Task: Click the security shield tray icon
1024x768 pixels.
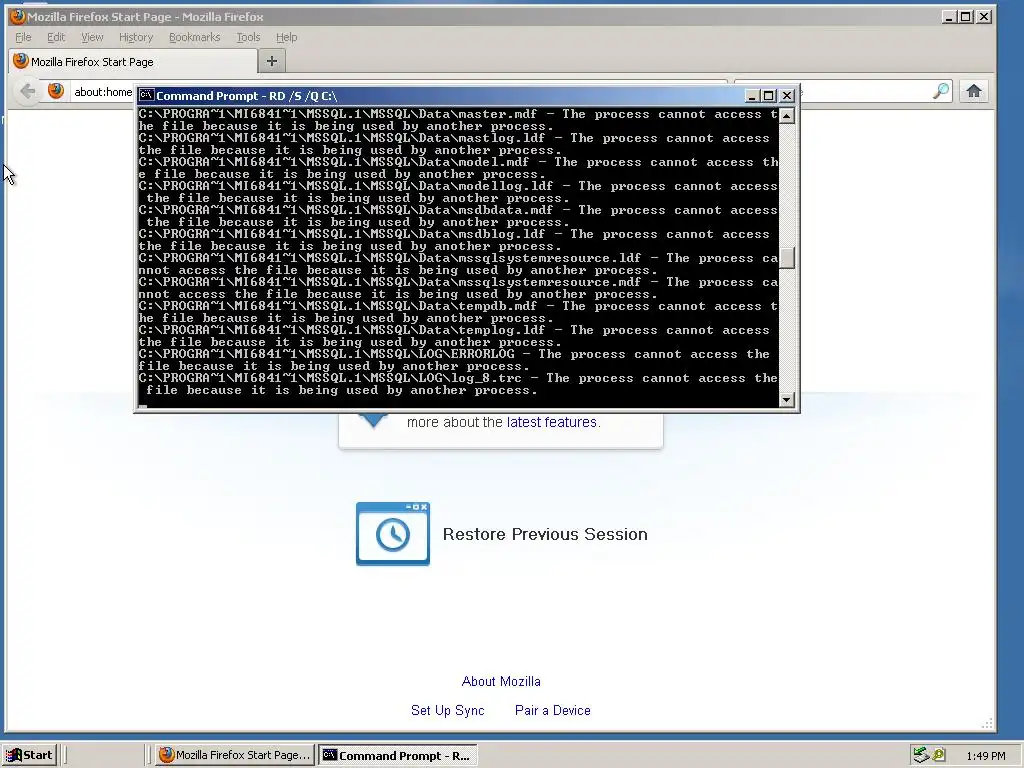Action: coord(938,755)
